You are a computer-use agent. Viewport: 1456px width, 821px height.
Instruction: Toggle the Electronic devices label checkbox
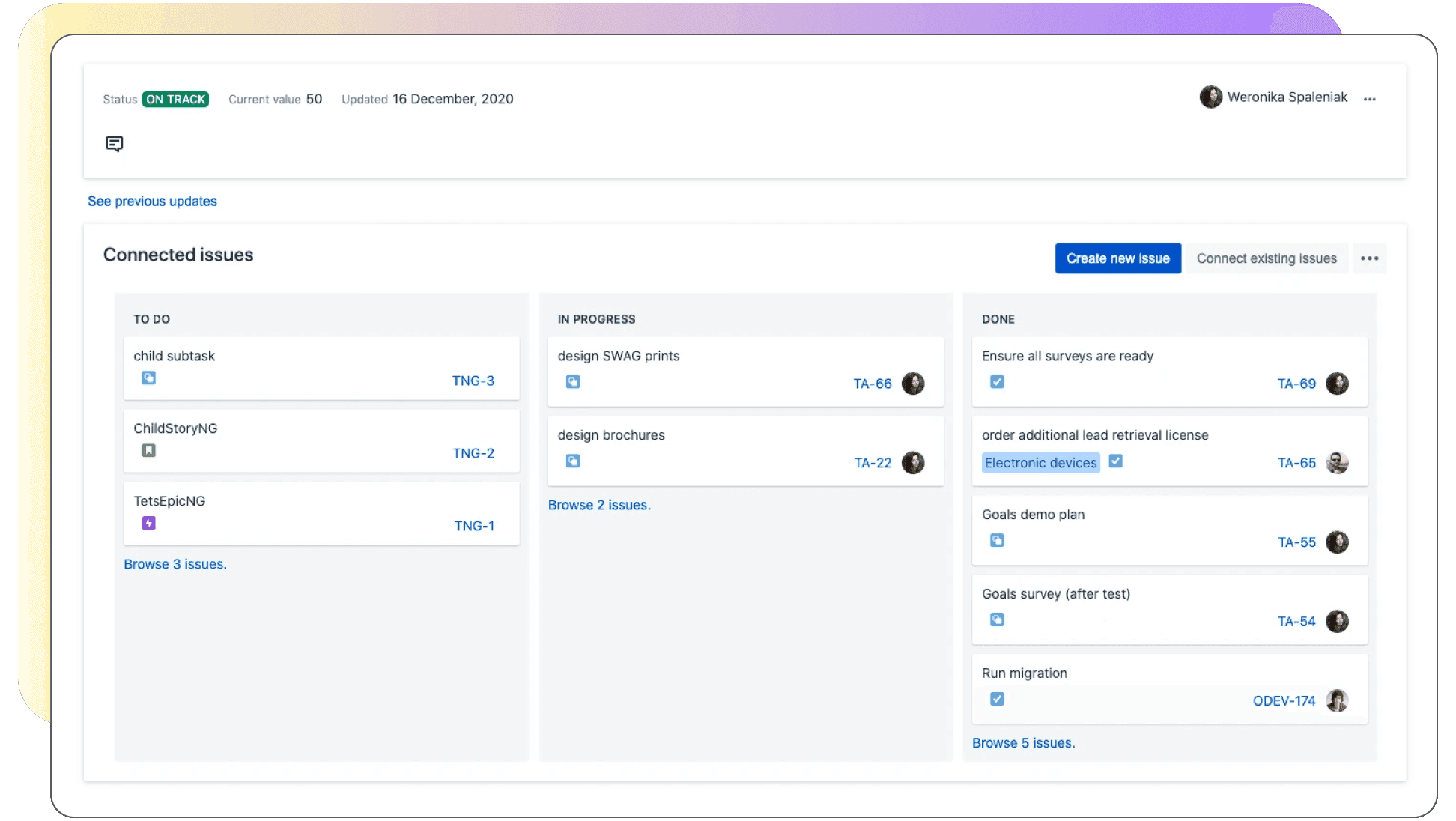(1116, 462)
